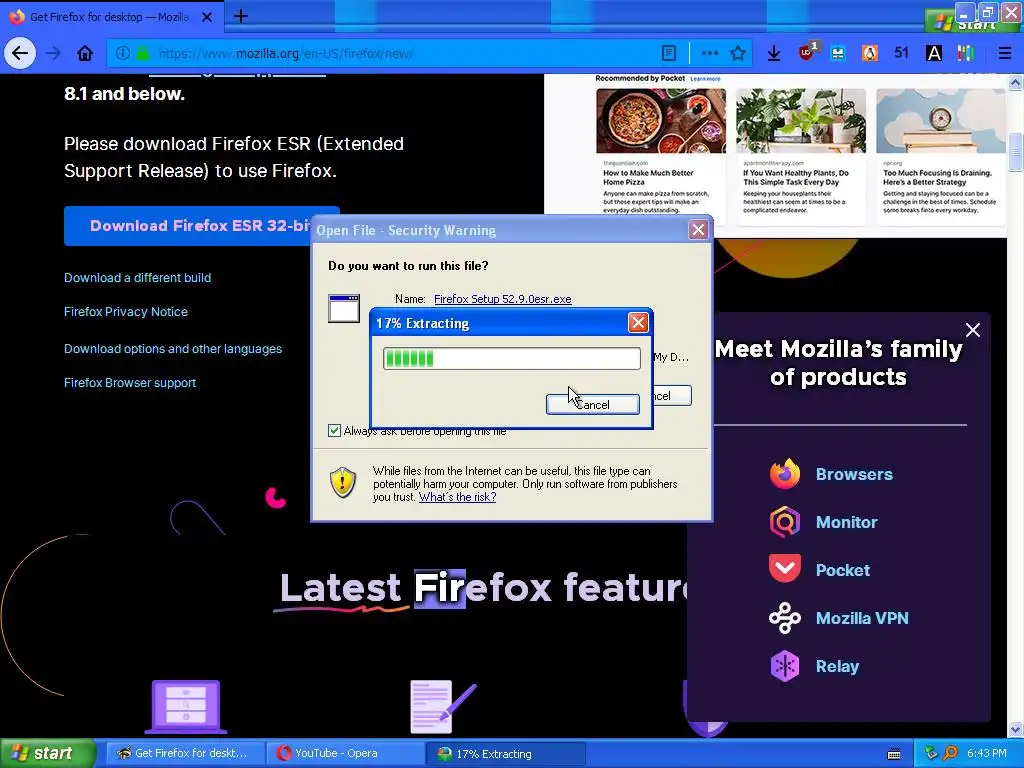Close the Get Firefox for desktop tab
Image resolution: width=1024 pixels, height=768 pixels.
(x=207, y=17)
